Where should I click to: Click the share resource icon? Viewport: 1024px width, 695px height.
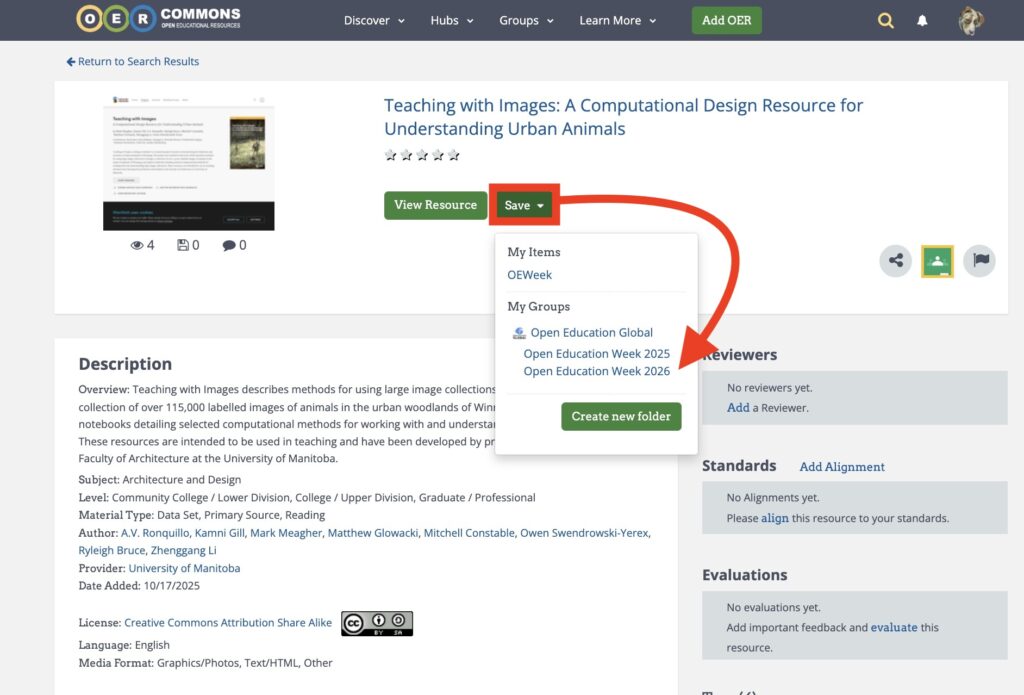pos(895,261)
